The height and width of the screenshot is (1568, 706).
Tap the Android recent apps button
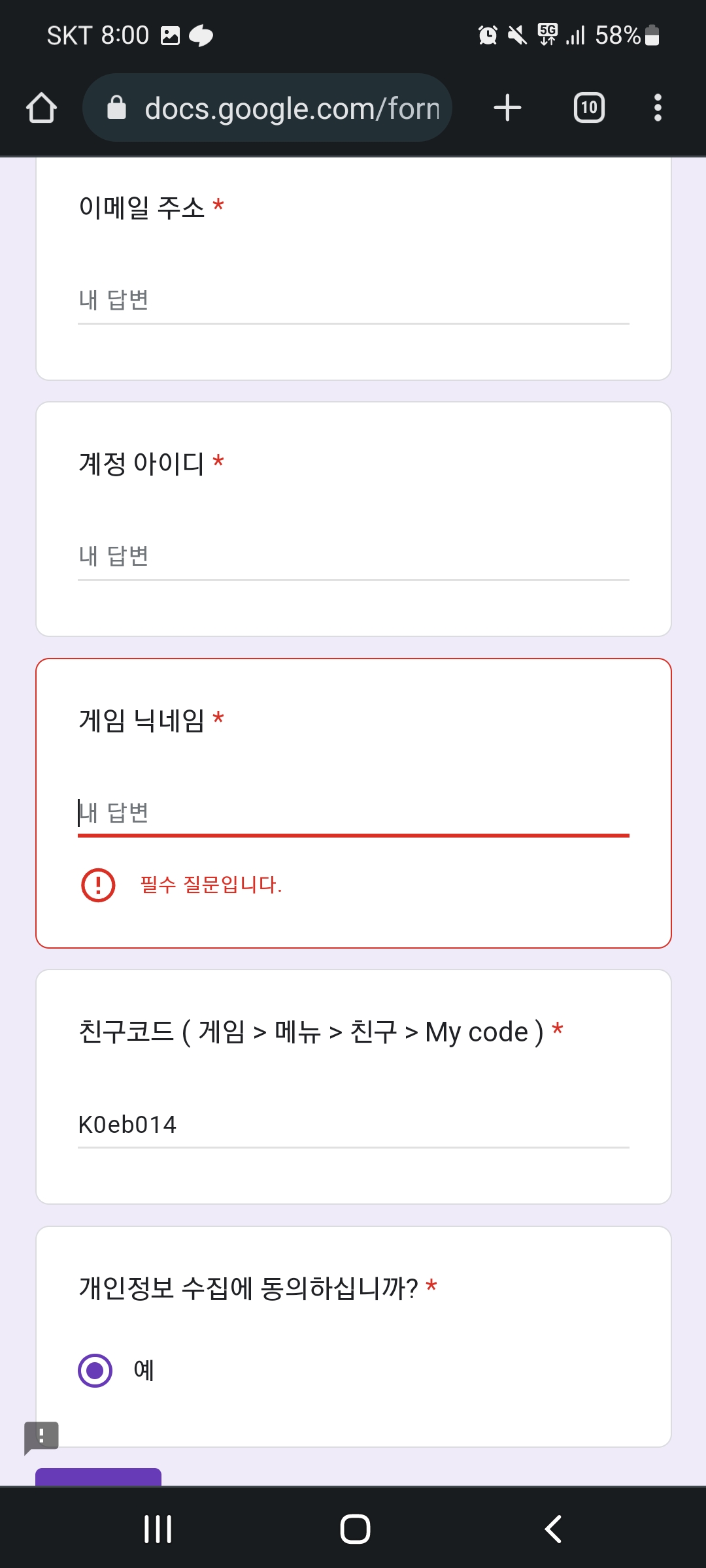pos(158,1529)
